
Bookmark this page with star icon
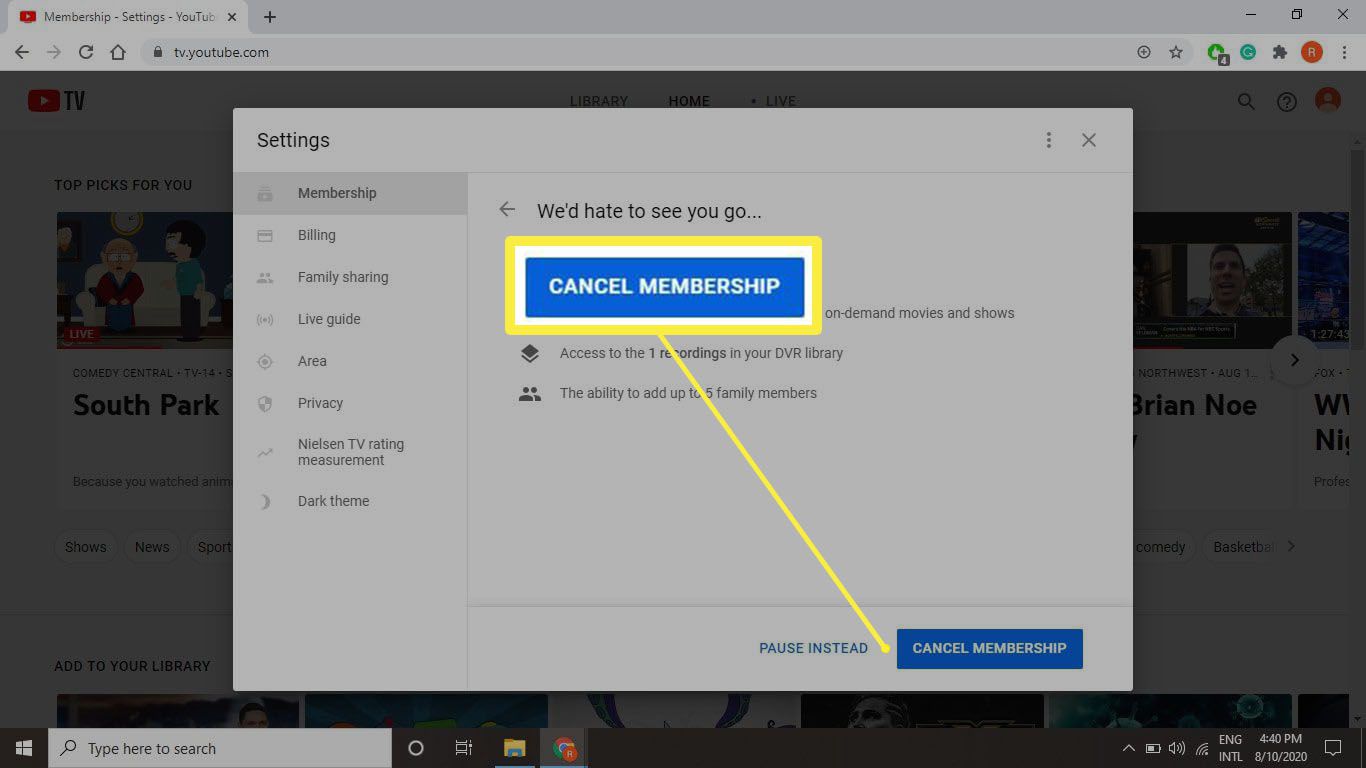[x=1176, y=52]
